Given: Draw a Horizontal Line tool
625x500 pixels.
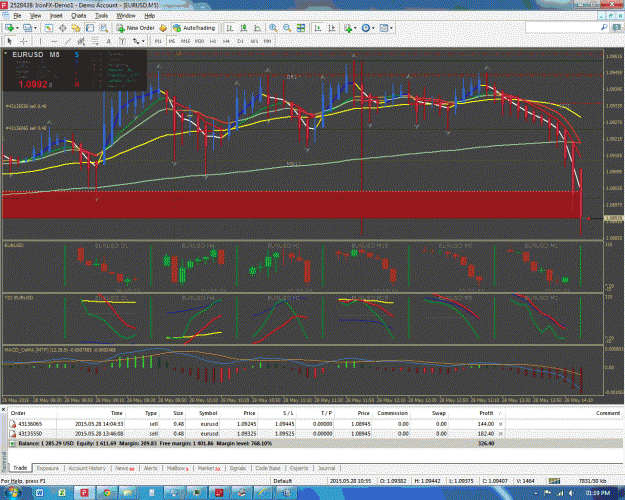Looking at the screenshot, I should (54, 41).
